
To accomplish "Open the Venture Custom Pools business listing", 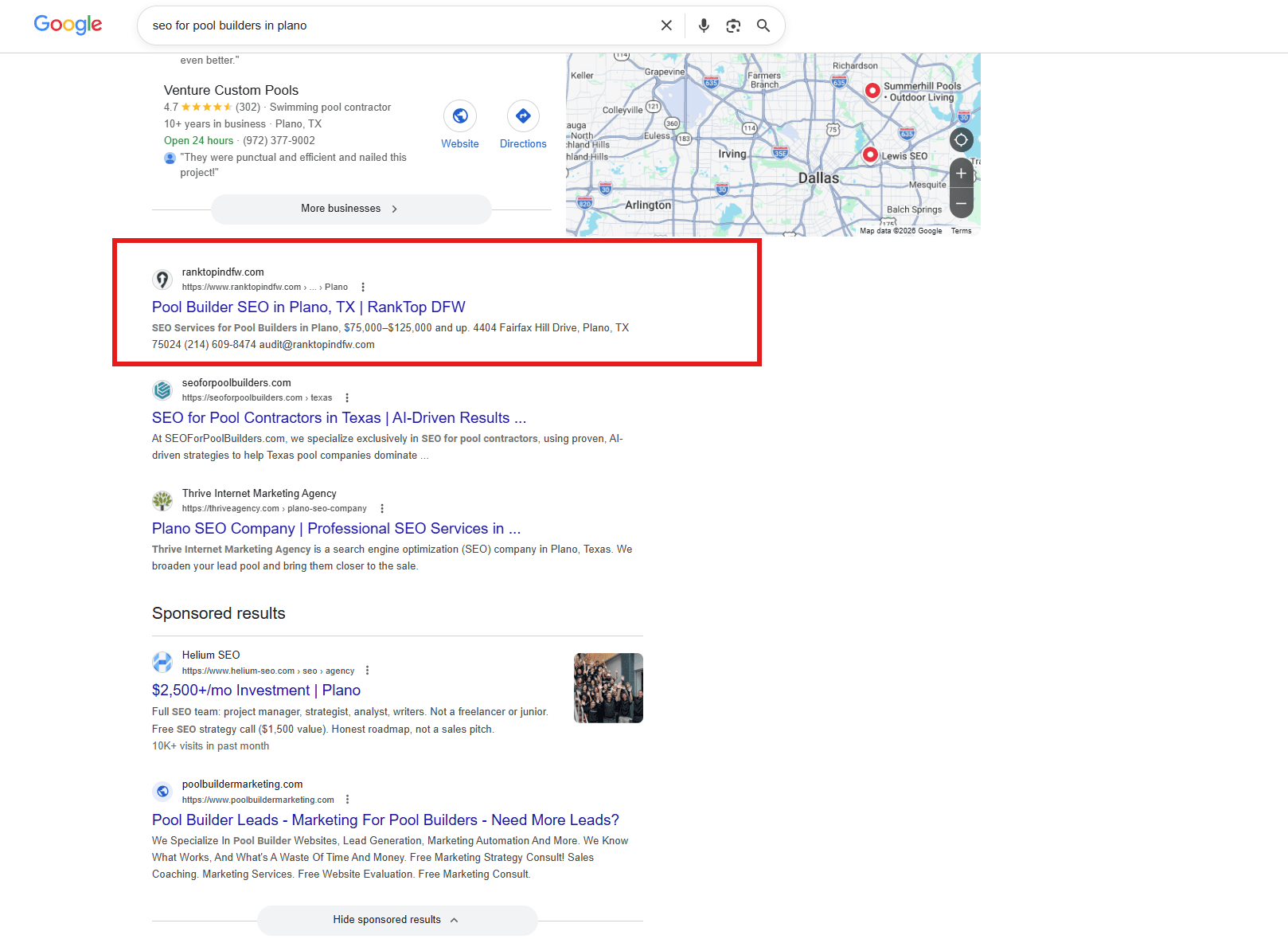I will tap(231, 90).
